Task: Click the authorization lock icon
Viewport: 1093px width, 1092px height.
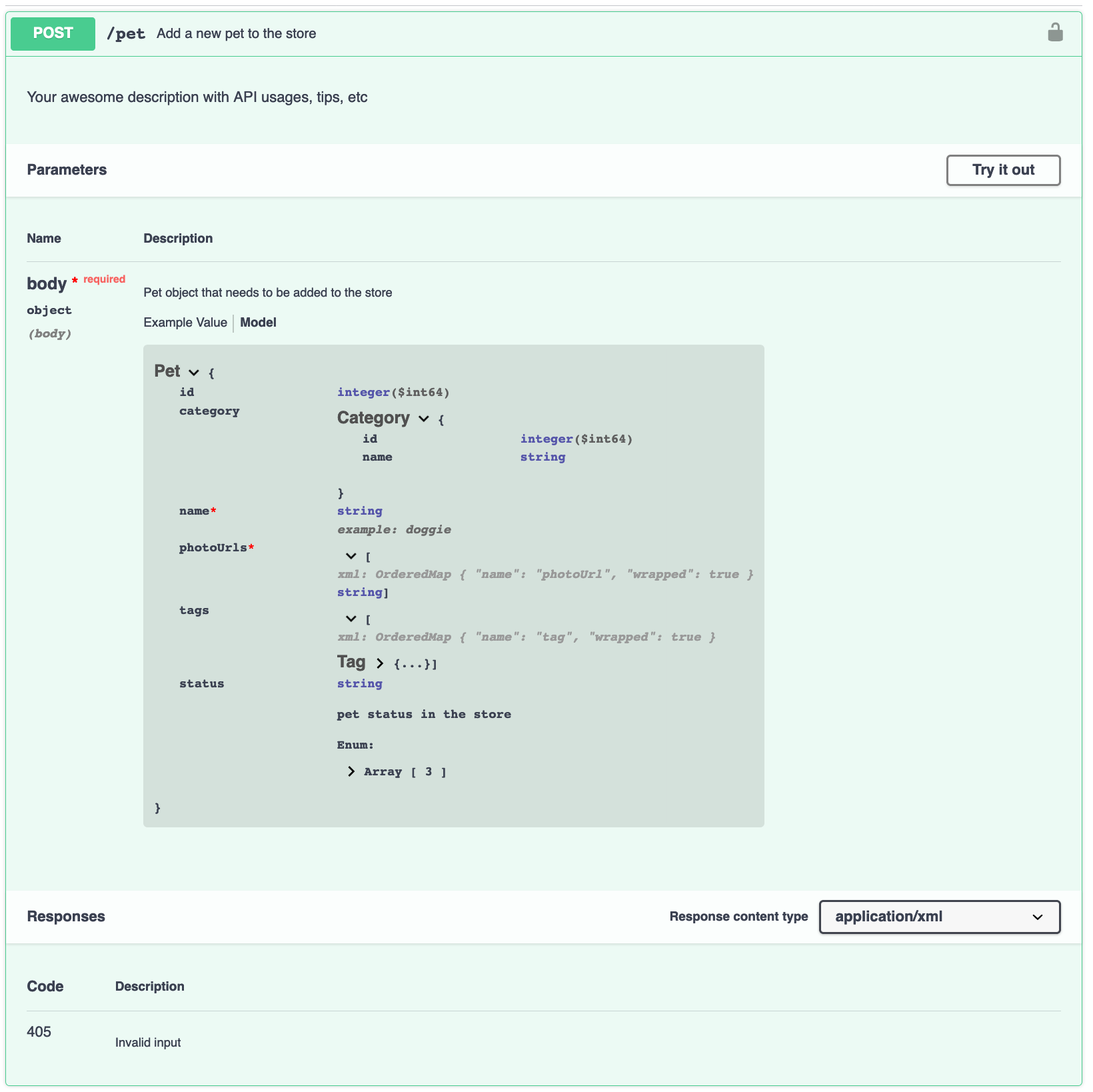Action: coord(1054,33)
